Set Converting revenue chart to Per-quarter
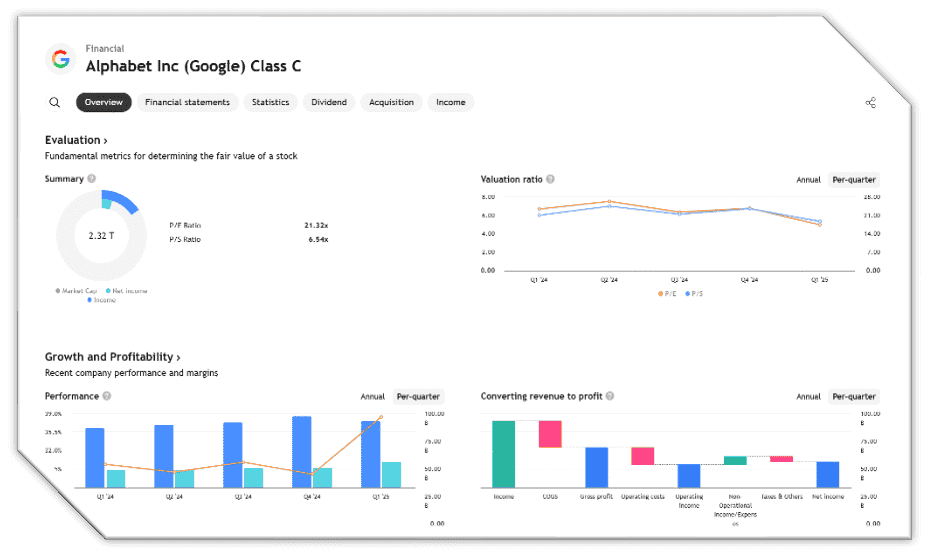Viewport: 928px width, 556px height. click(853, 397)
